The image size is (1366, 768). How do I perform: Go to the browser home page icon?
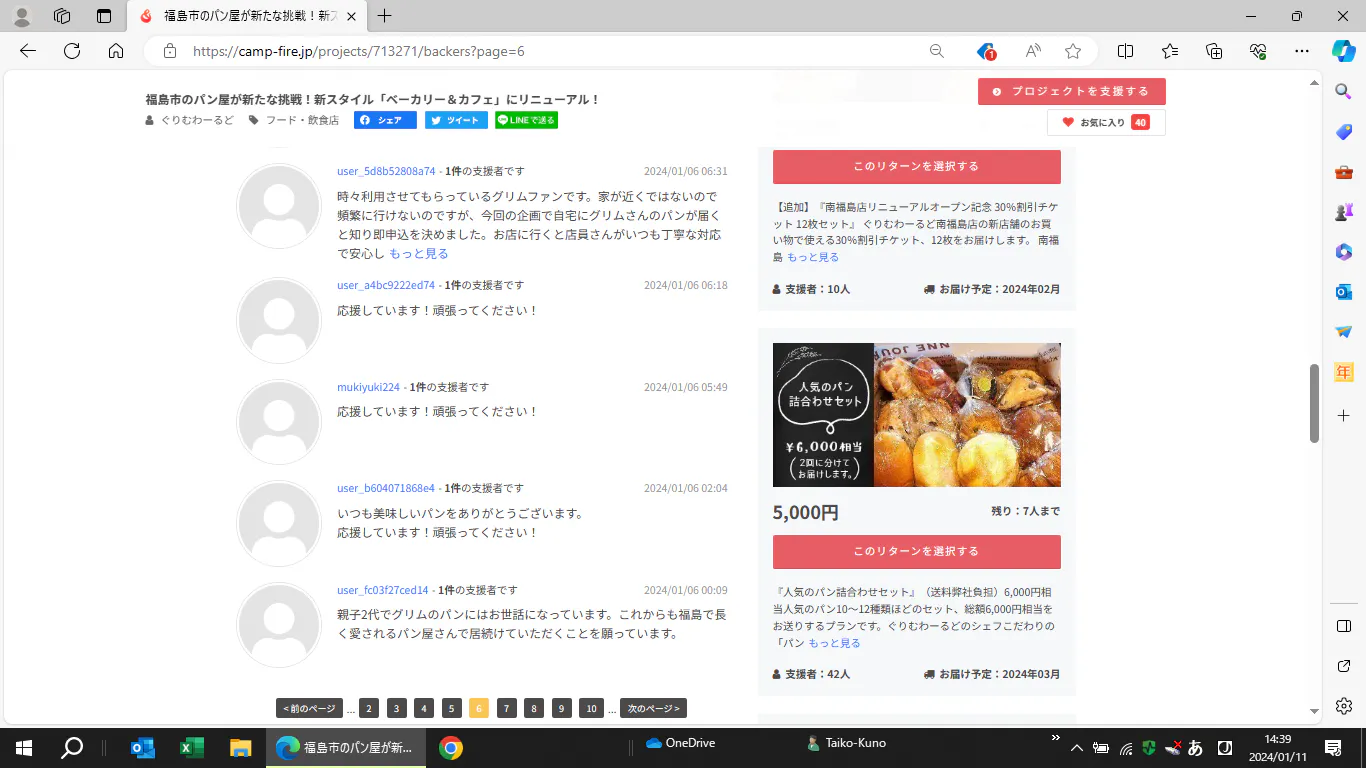pos(116,51)
